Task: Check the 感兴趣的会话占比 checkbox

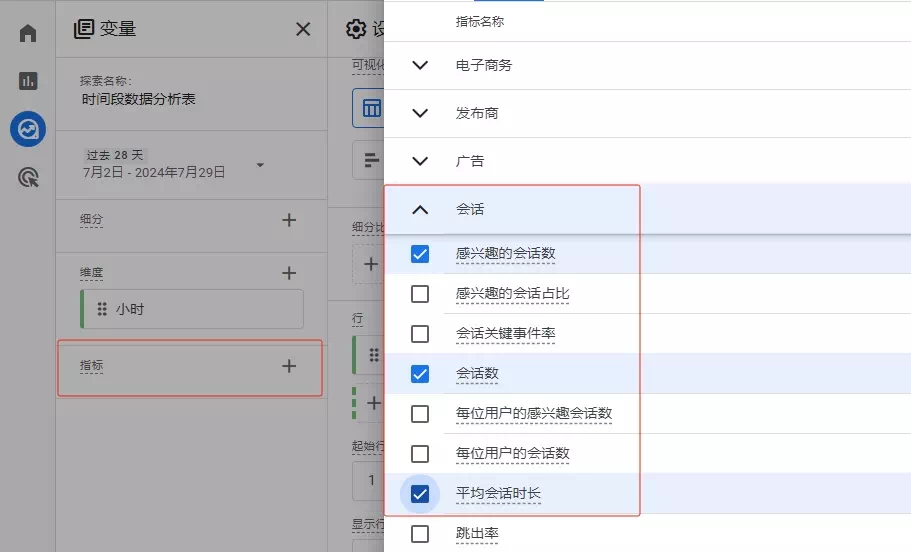Action: click(420, 294)
